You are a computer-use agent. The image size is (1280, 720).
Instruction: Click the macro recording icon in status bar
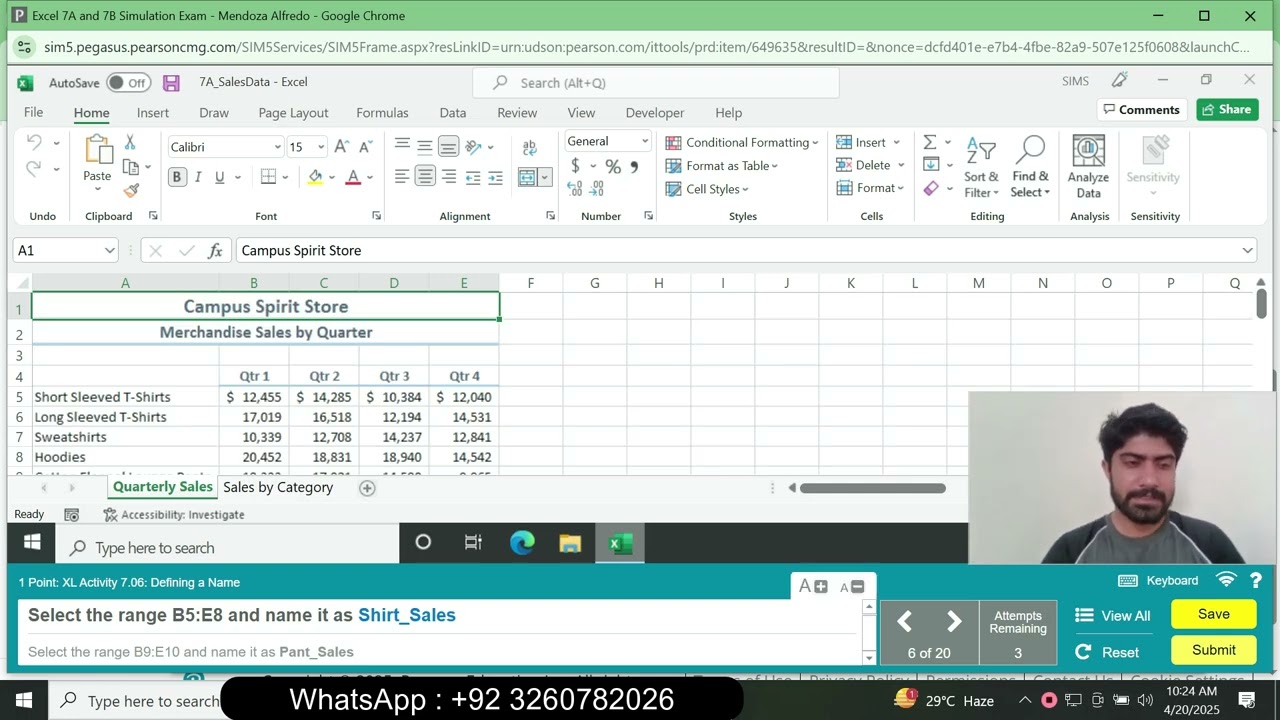72,515
